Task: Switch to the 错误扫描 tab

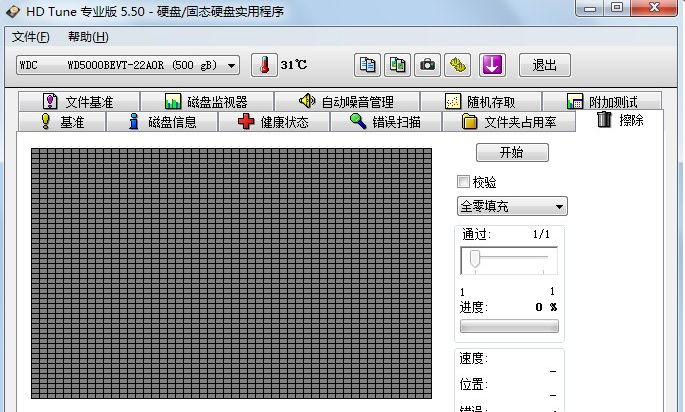Action: pyautogui.click(x=386, y=121)
